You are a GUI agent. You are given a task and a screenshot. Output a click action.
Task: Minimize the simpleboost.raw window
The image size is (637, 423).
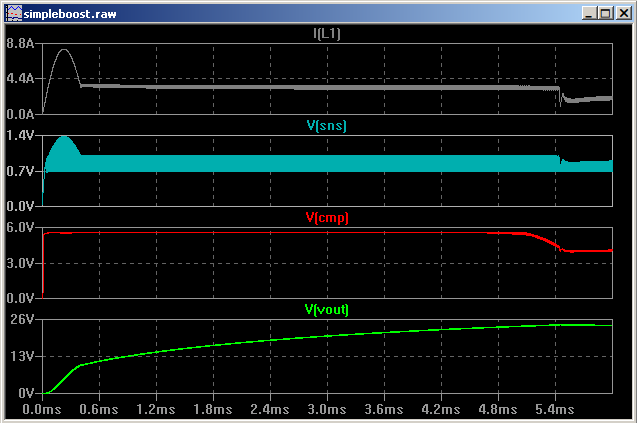click(589, 13)
